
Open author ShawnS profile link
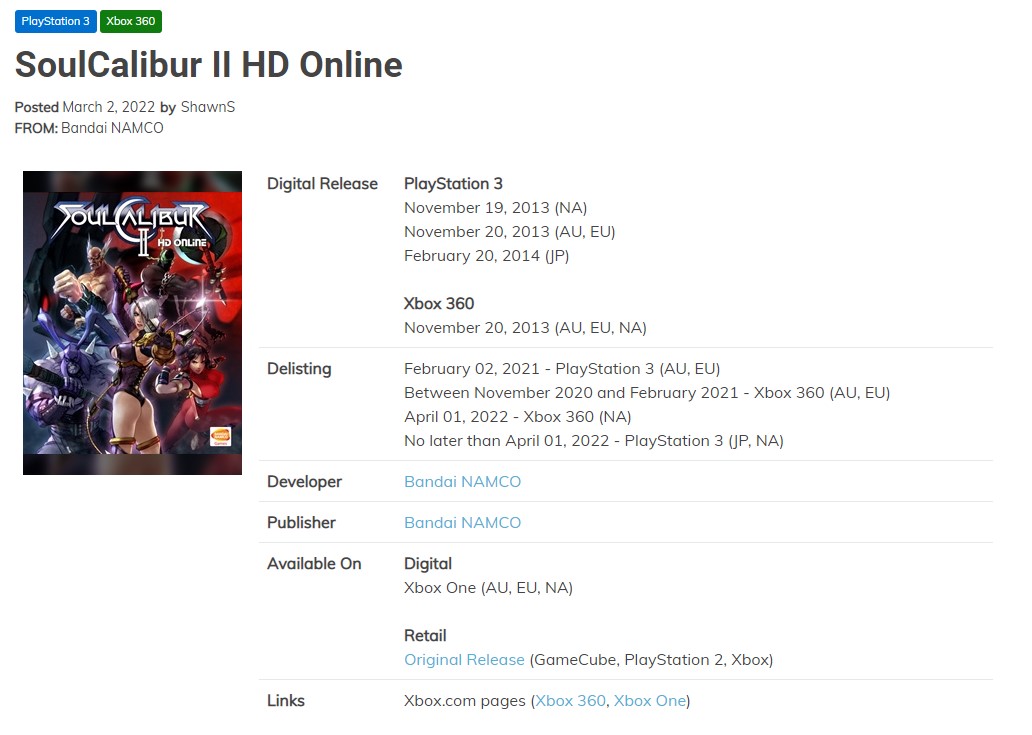208,107
